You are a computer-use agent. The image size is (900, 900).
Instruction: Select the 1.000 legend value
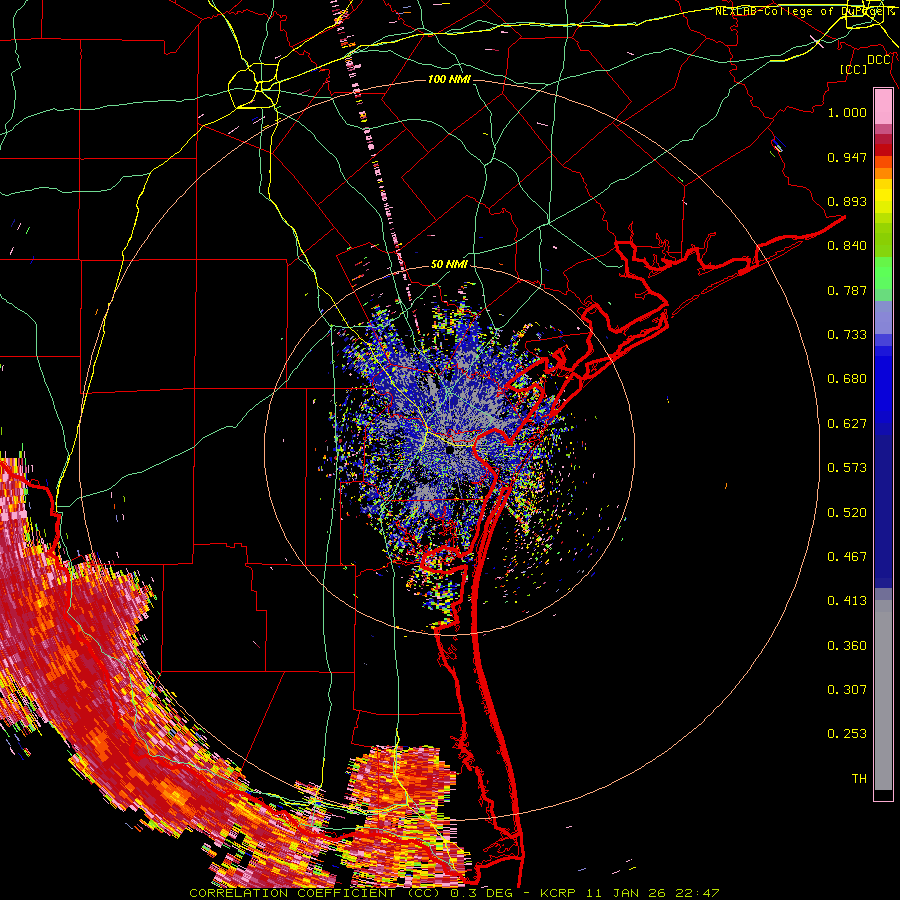coord(847,112)
